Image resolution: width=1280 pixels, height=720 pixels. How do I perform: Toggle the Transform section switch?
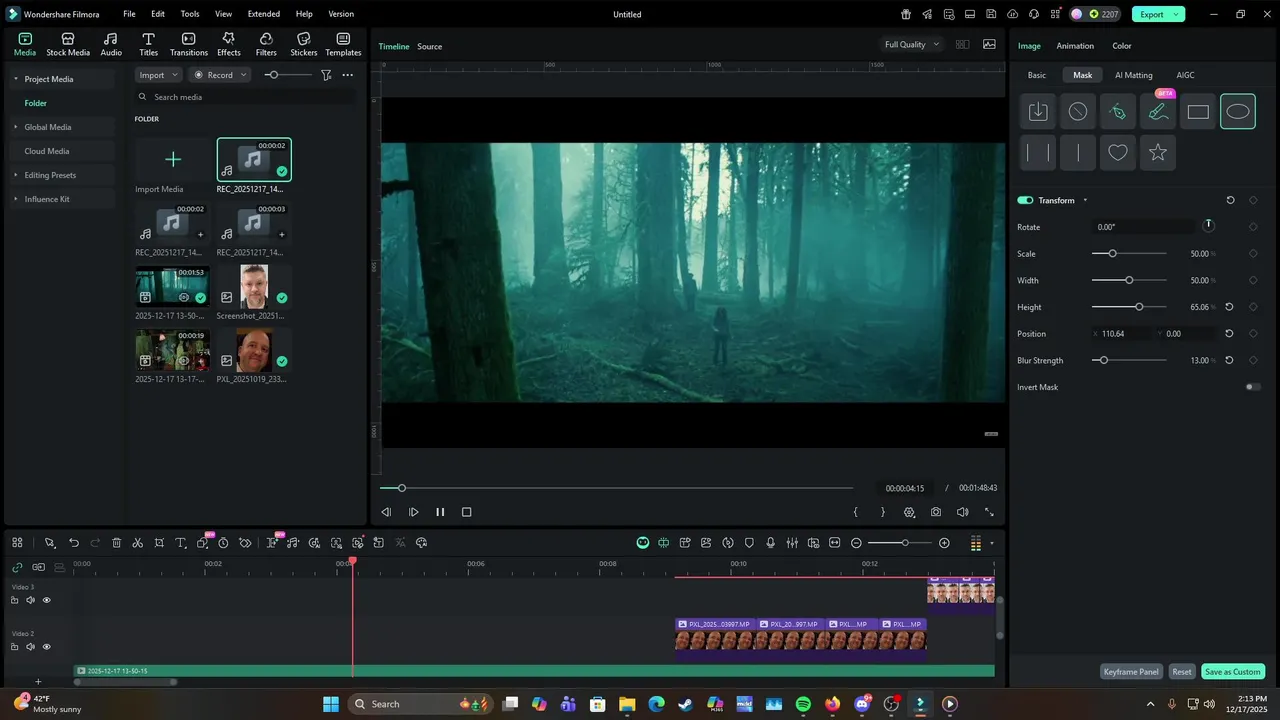pyautogui.click(x=1025, y=200)
